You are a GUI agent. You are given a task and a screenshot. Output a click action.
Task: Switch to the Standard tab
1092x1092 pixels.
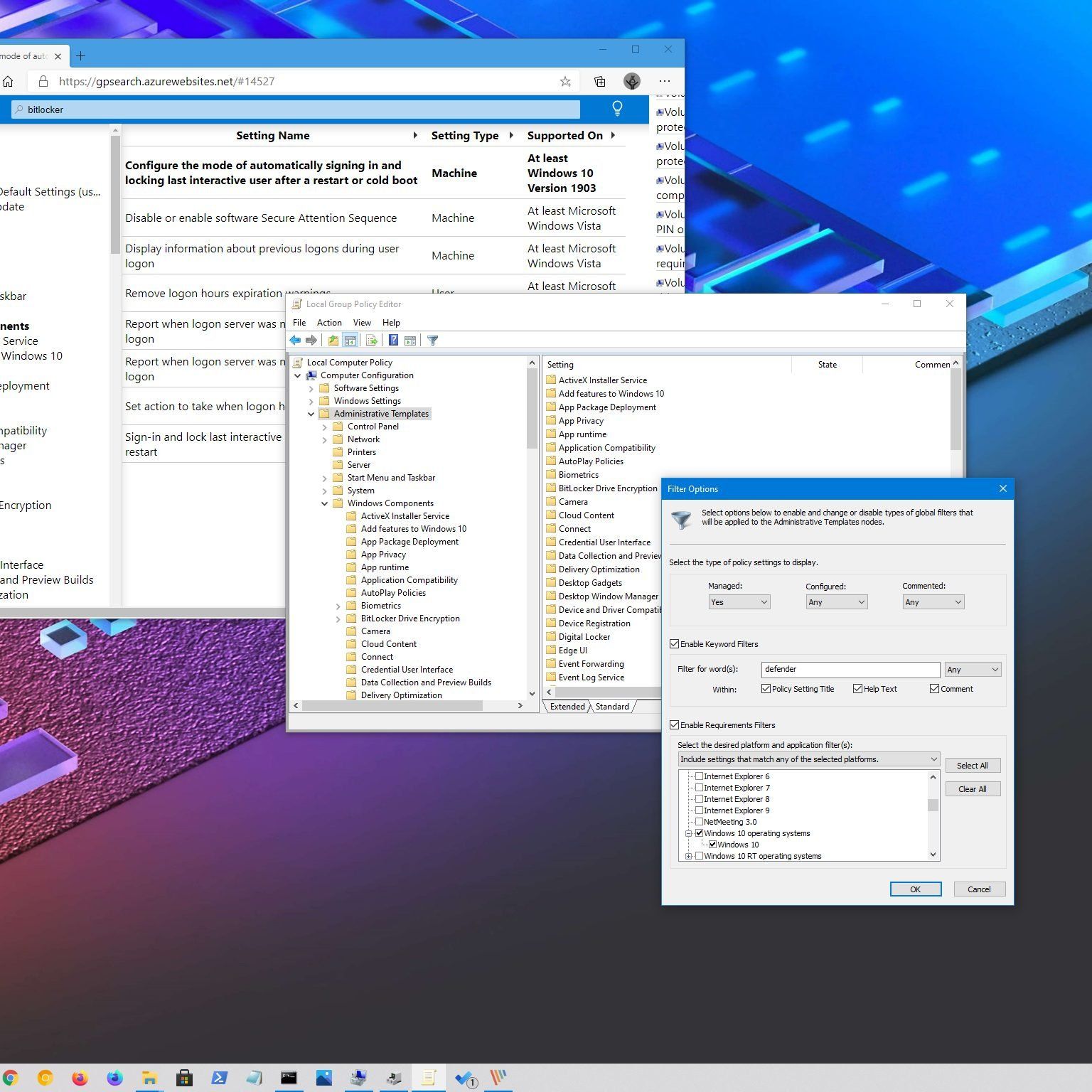coord(612,707)
